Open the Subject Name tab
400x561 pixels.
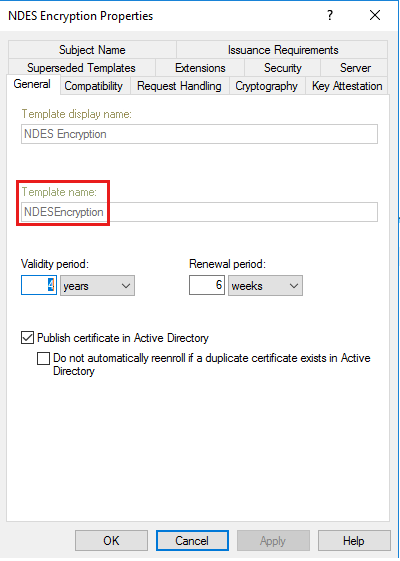coord(92,50)
